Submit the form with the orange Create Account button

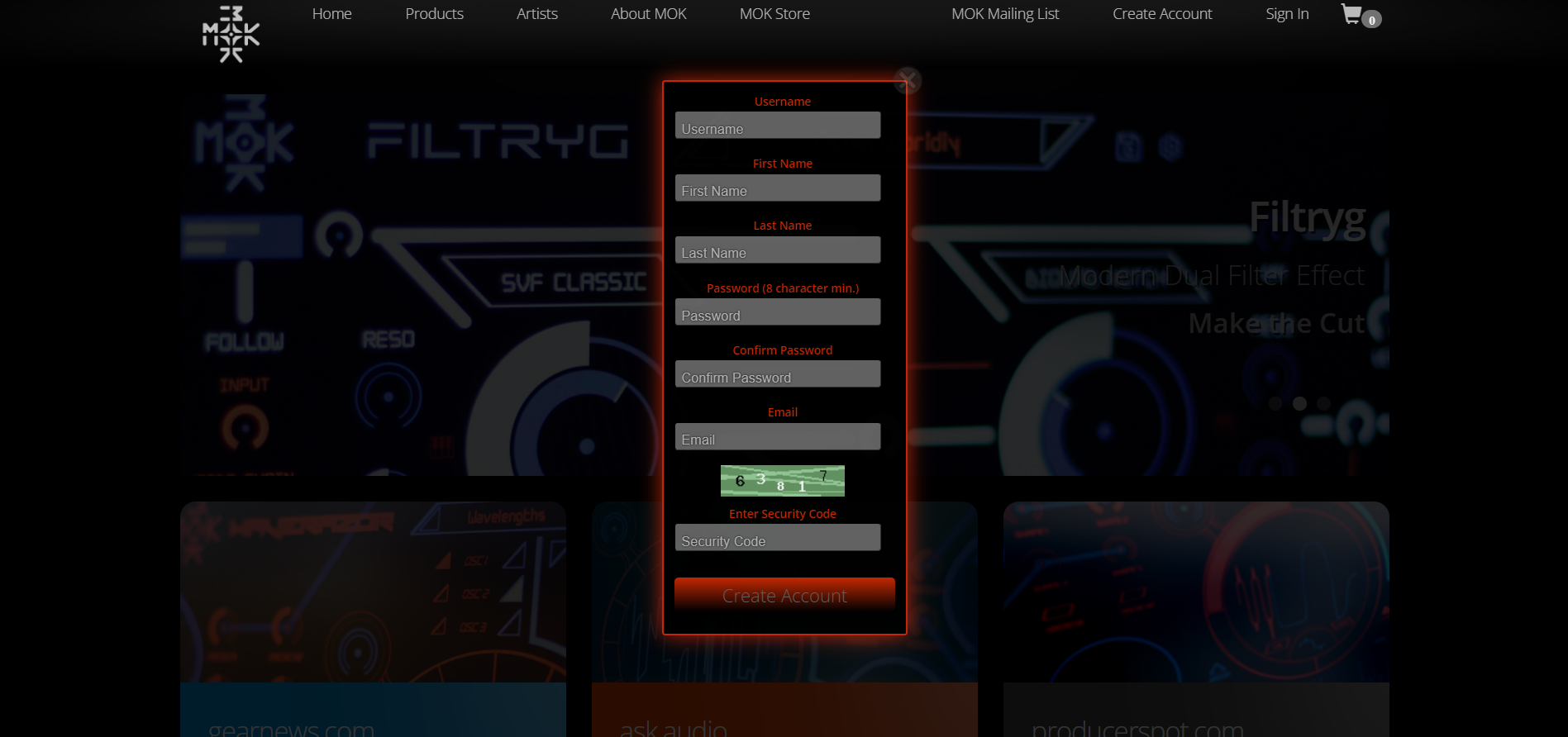point(784,595)
